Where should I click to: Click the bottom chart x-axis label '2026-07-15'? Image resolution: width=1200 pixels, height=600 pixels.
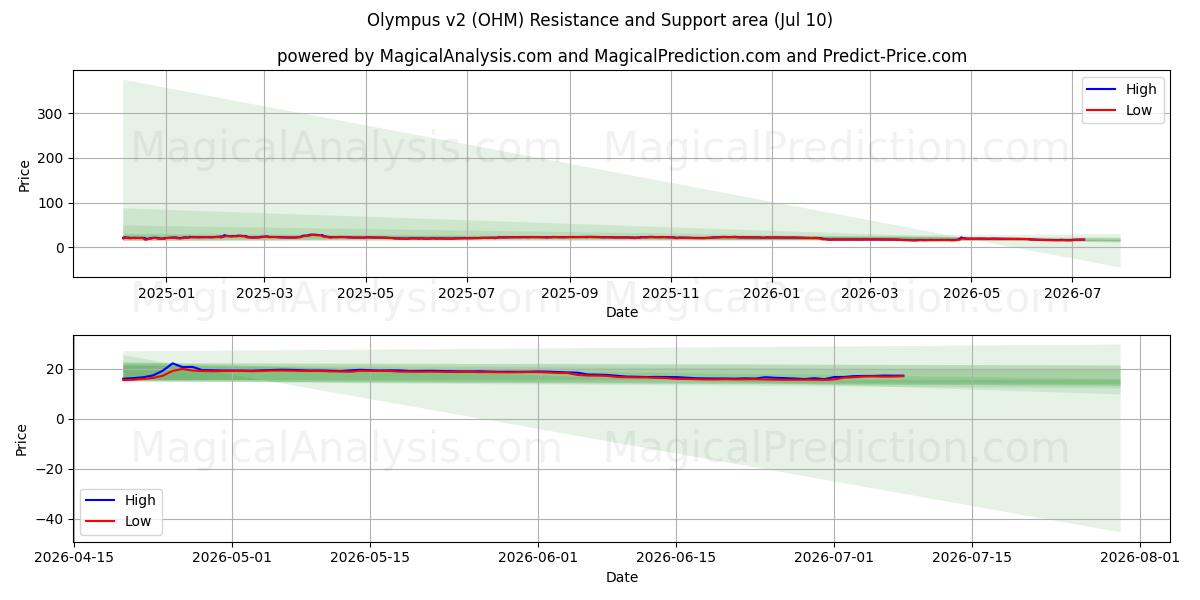pyautogui.click(x=972, y=560)
